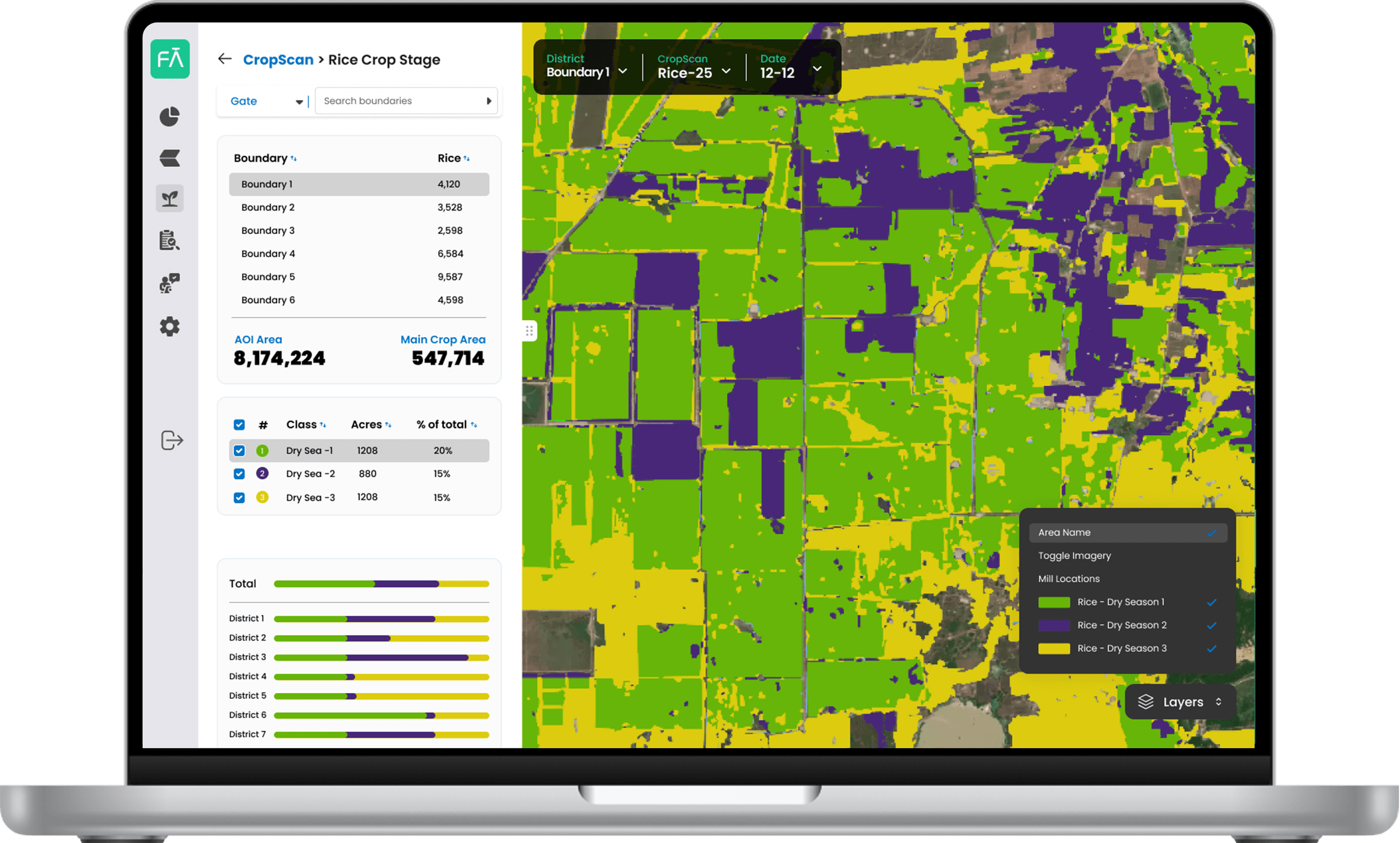Image resolution: width=1400 pixels, height=843 pixels.
Task: Toggle Rice - Dry Season 2 layer
Action: tap(1128, 626)
